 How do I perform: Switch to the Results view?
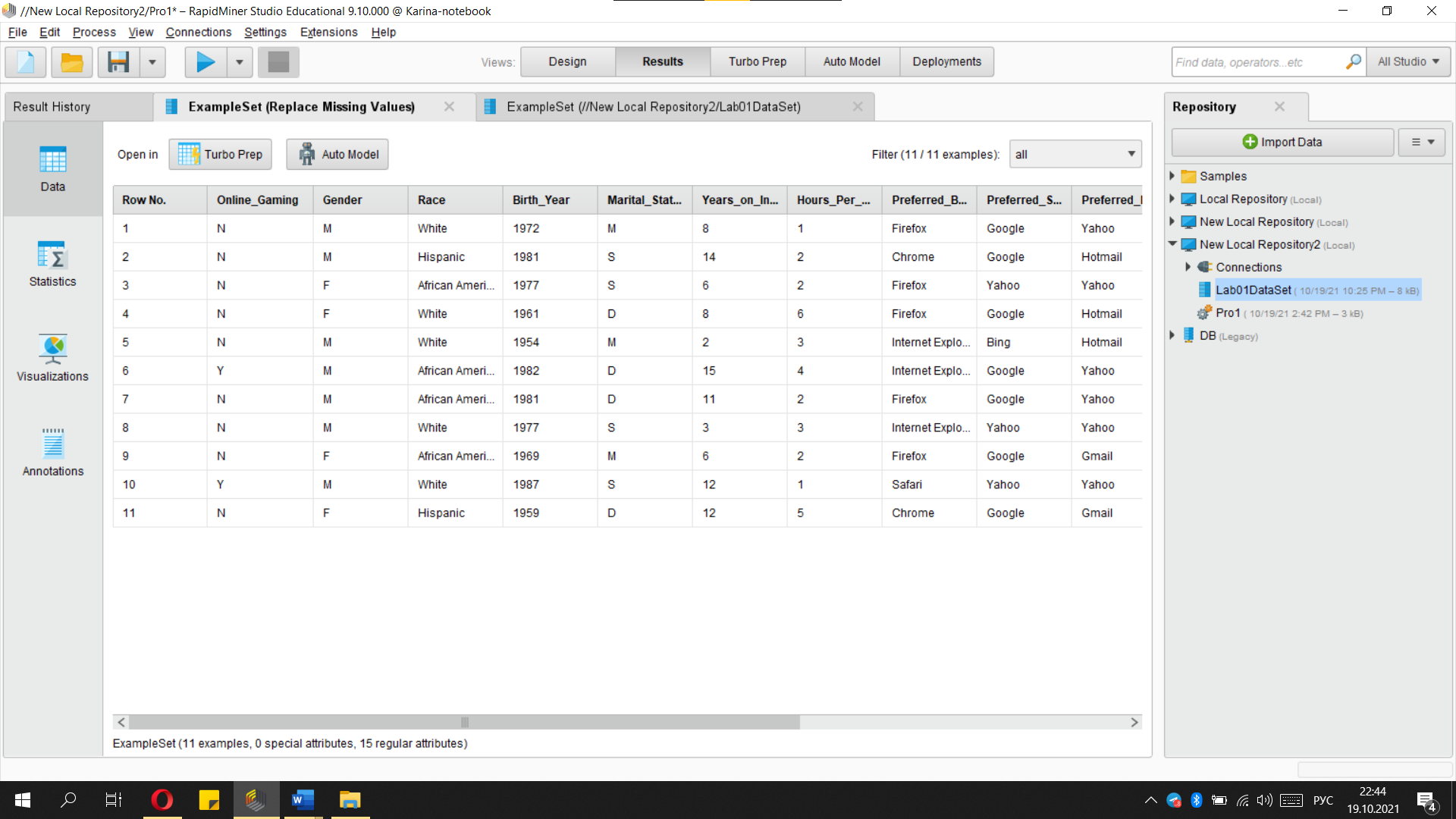point(663,61)
